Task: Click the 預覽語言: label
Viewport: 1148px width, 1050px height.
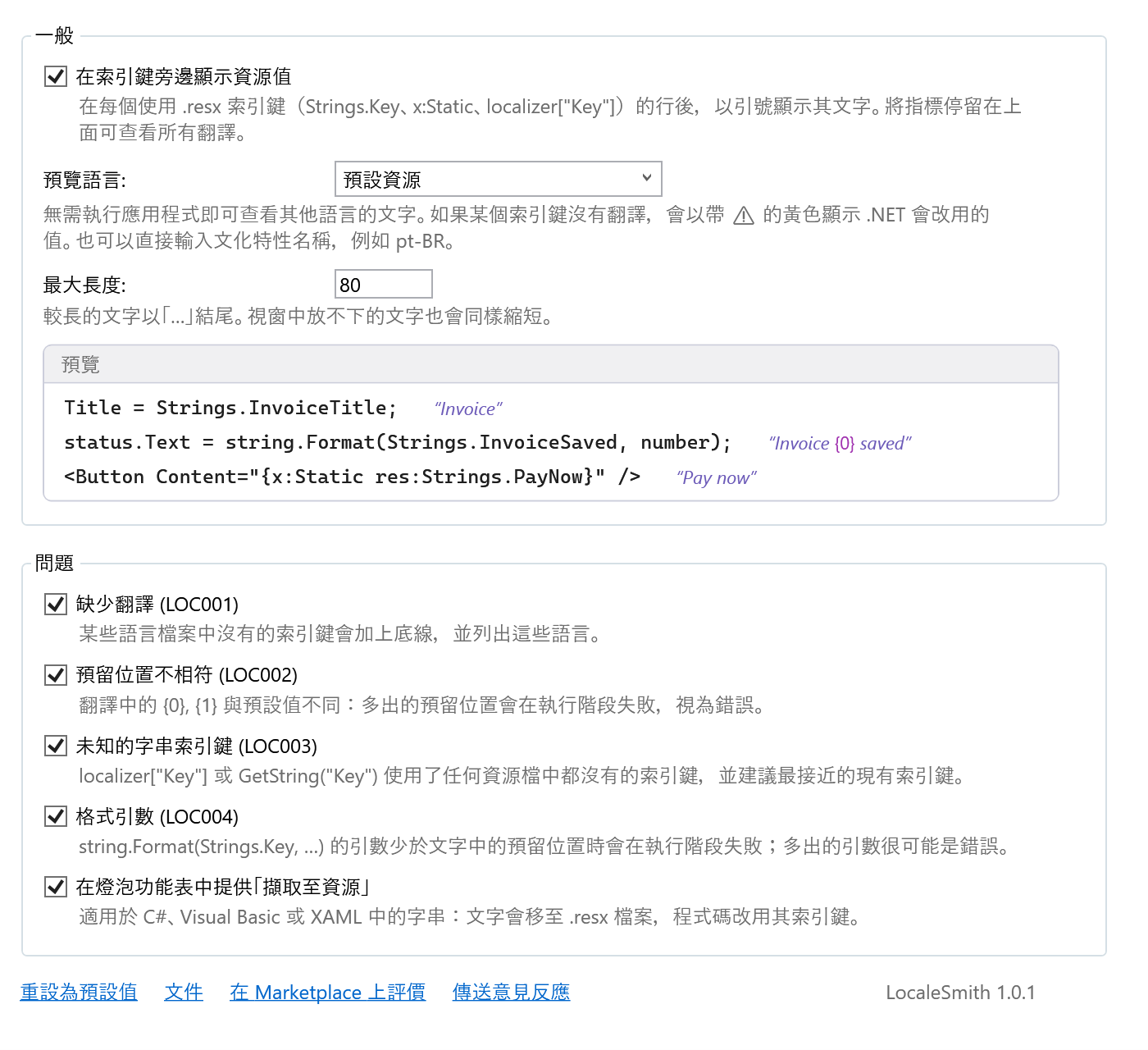Action: coord(84,180)
